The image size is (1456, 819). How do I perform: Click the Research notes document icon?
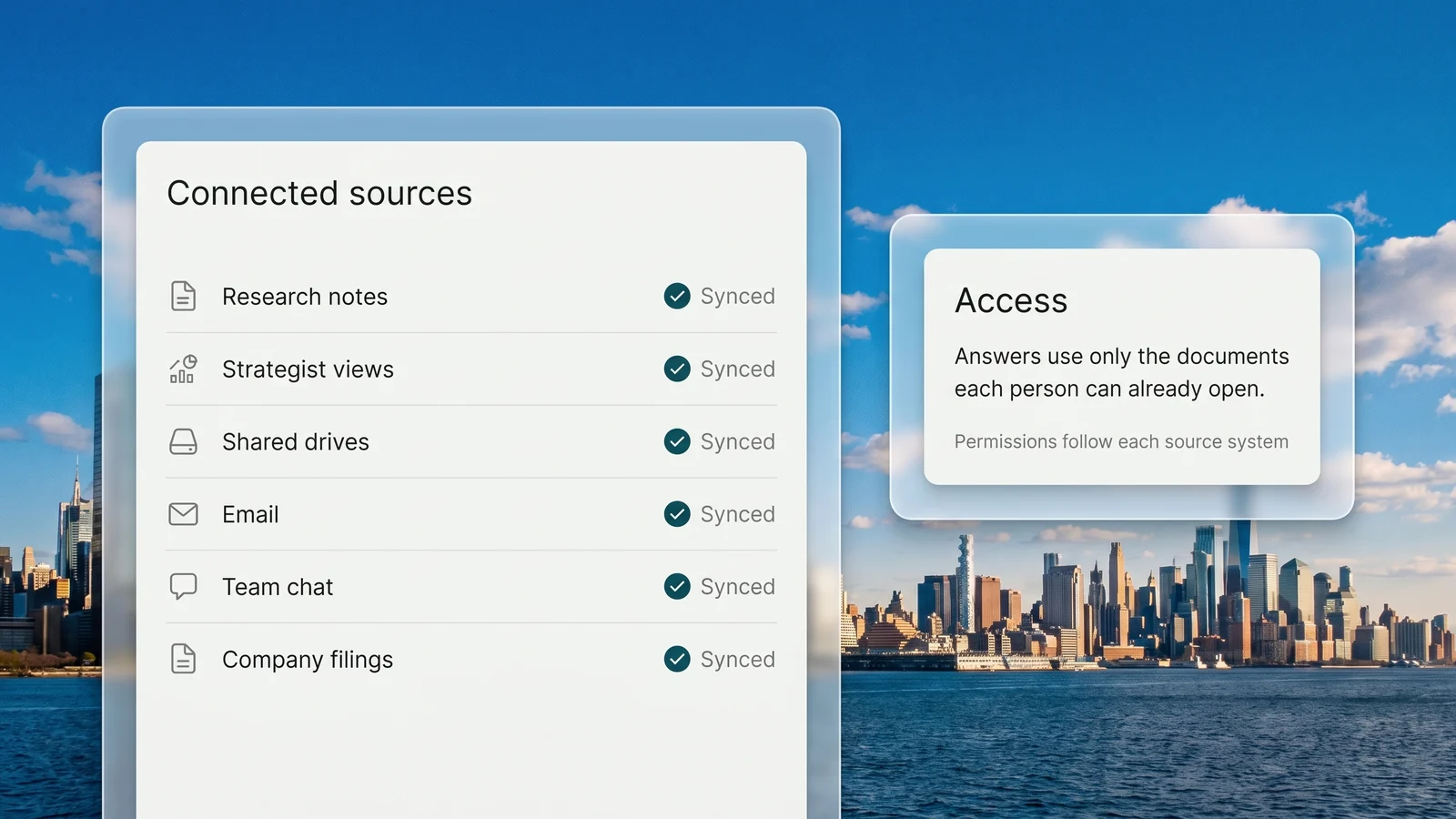183,296
